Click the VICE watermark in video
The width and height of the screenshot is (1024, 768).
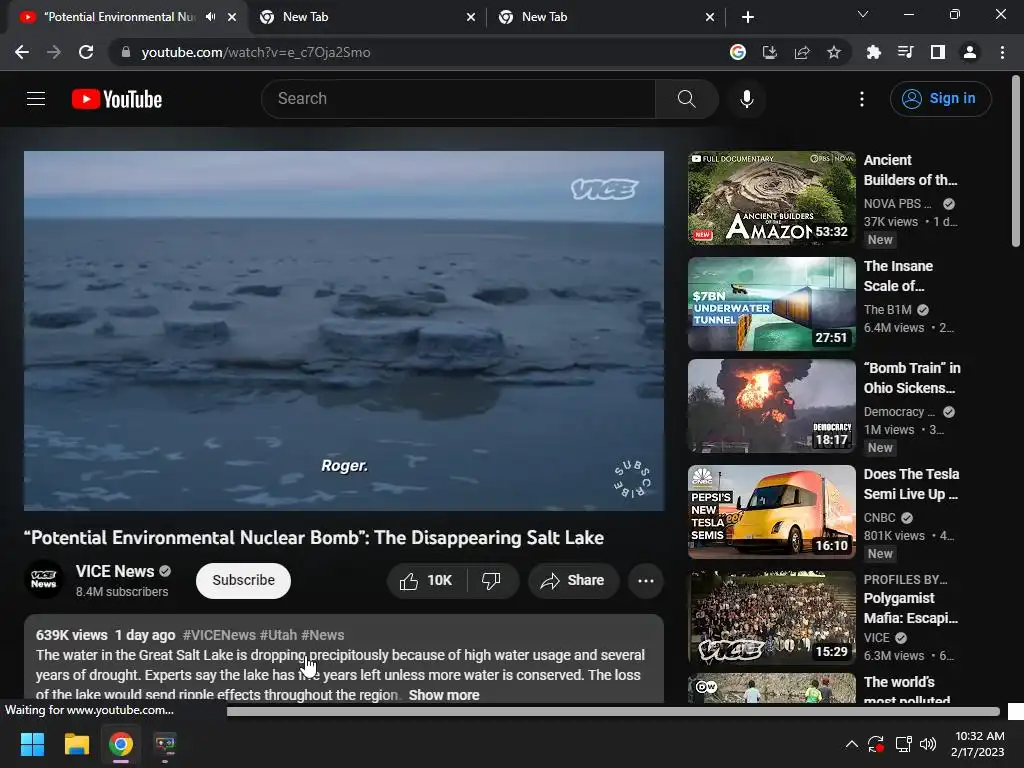[x=605, y=189]
